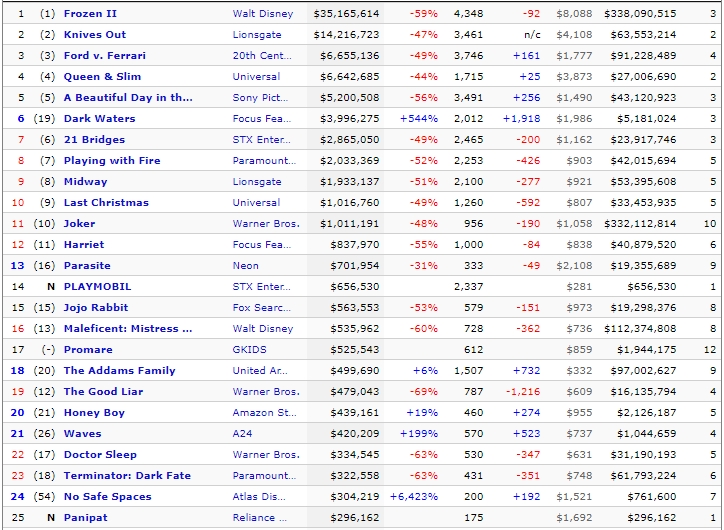Click the Atlas Dis... studio link

point(259,497)
